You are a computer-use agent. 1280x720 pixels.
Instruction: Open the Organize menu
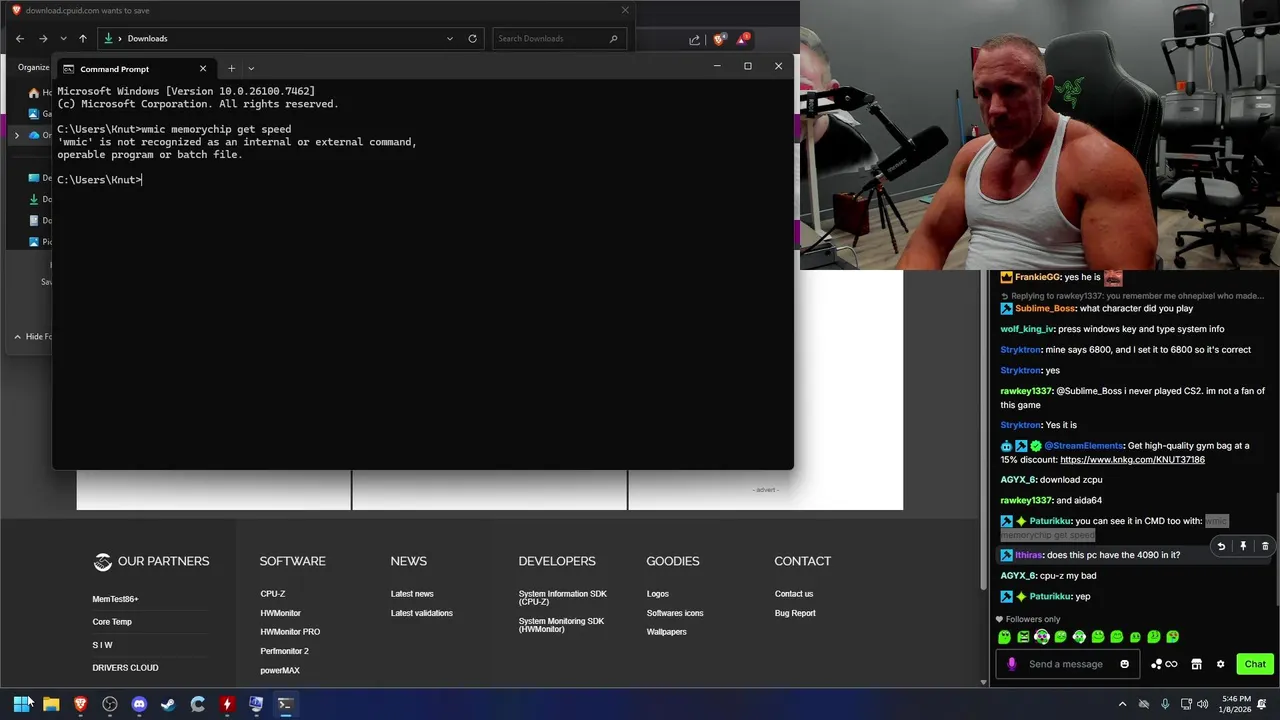pos(33,67)
